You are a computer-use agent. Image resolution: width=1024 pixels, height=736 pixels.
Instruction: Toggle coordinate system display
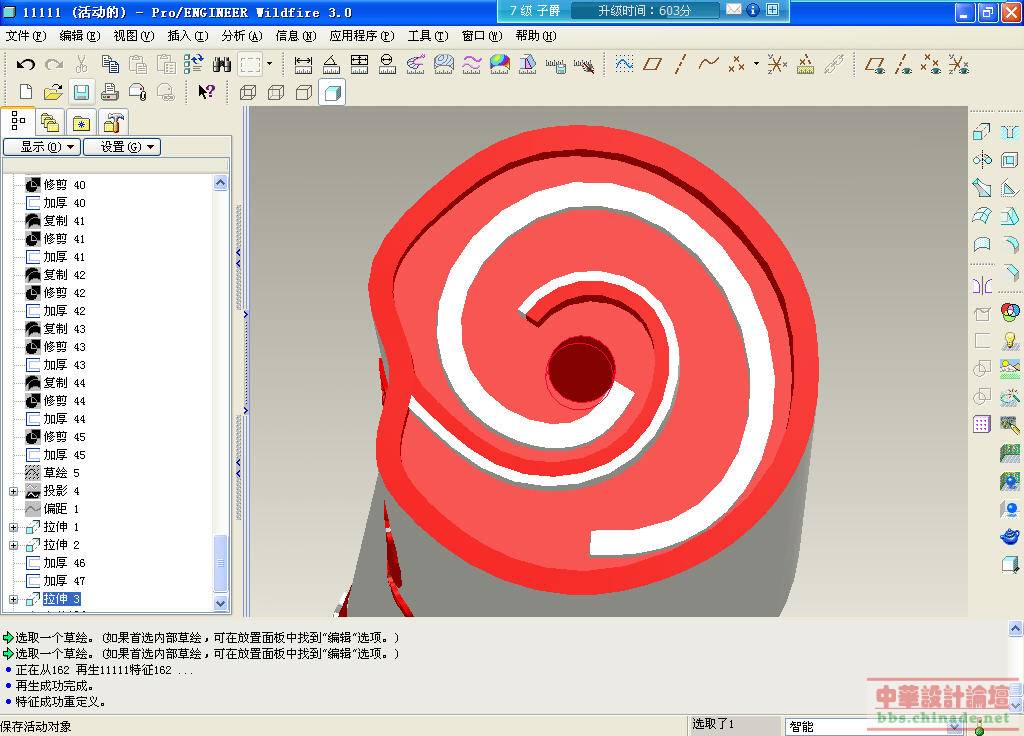coord(959,64)
